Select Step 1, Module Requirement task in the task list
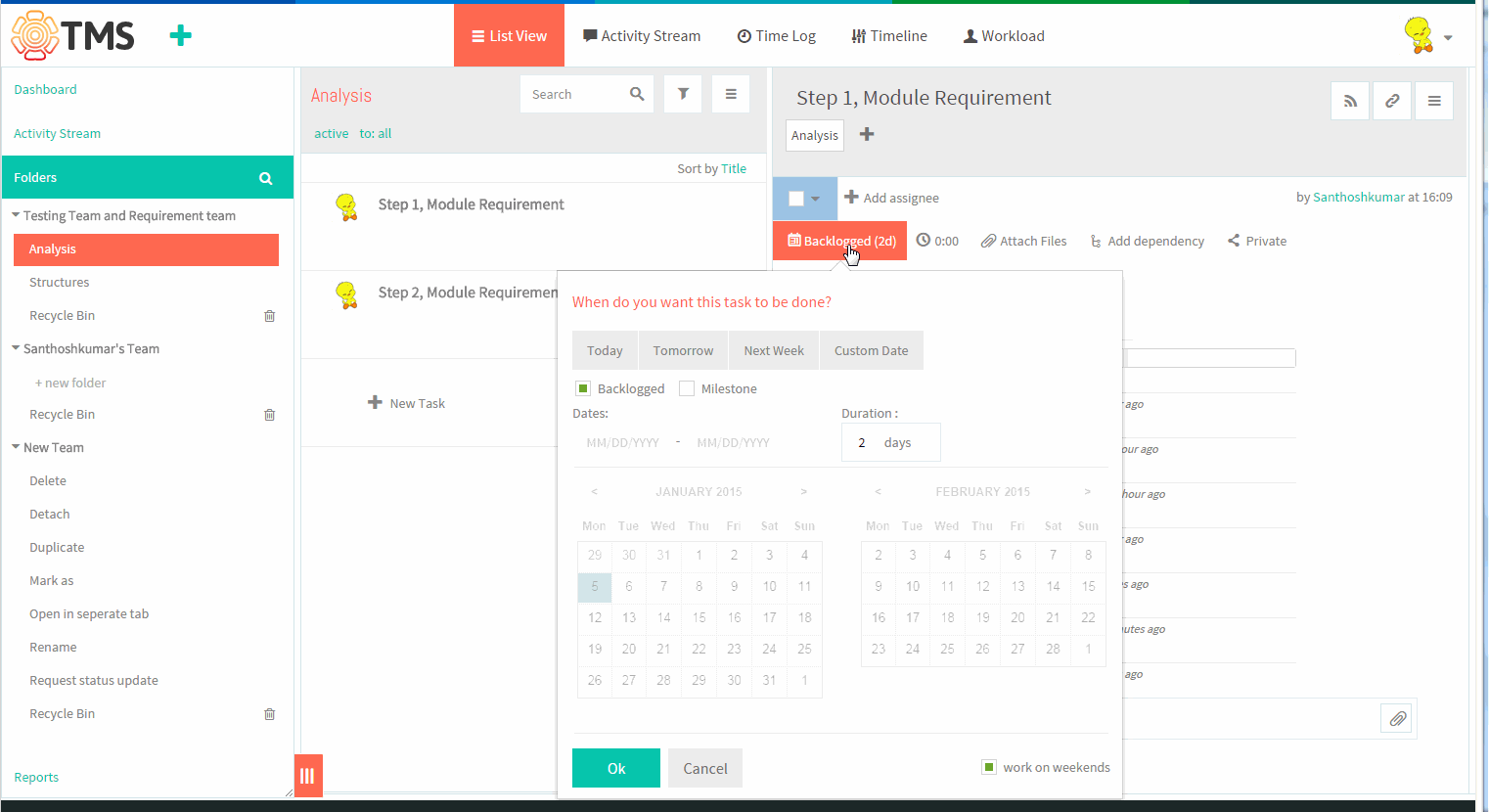This screenshot has height=812, width=1489. point(472,204)
